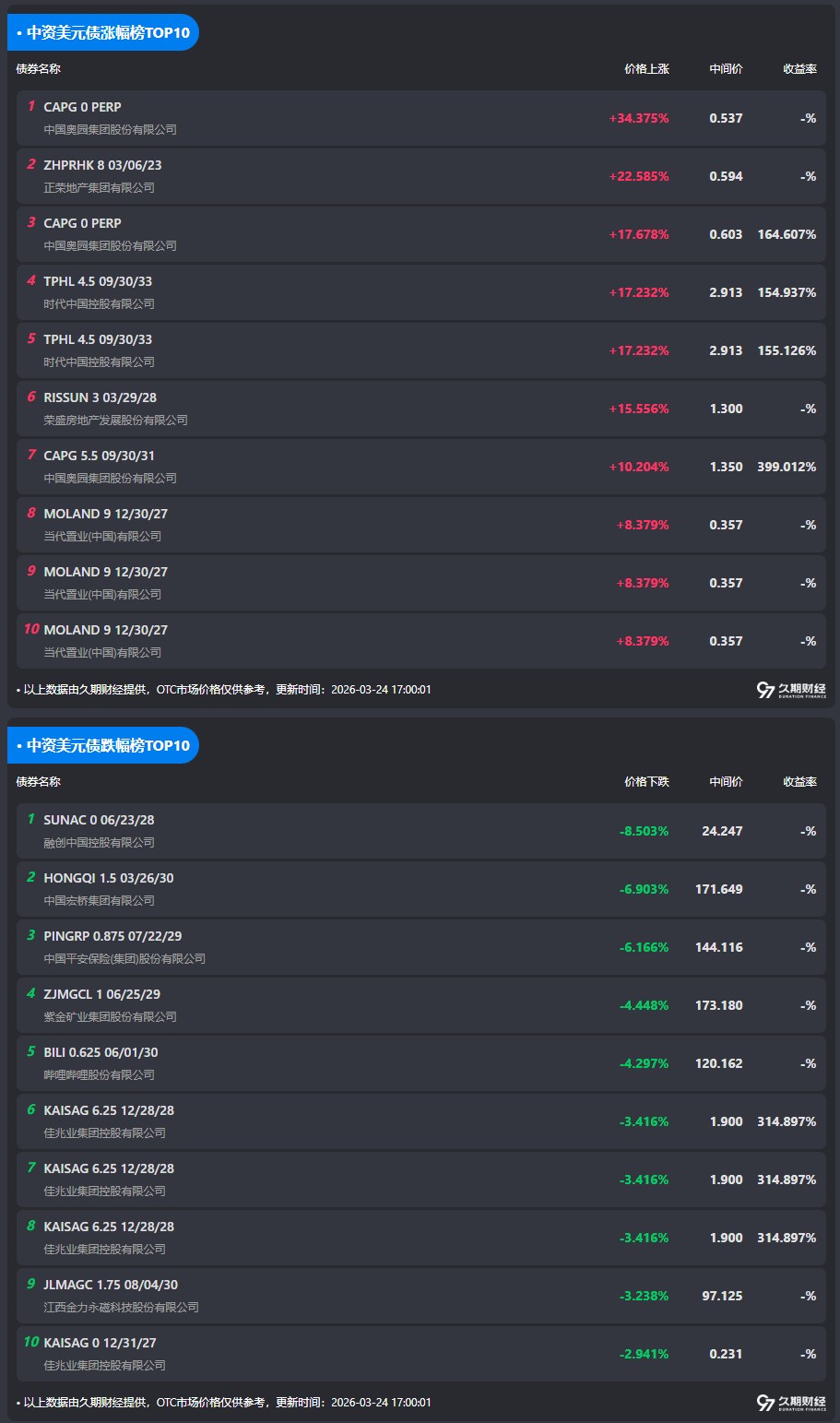840x1423 pixels.
Task: Open the ZHPRHK 8 03/06/23 bond row
Action: tap(102, 166)
